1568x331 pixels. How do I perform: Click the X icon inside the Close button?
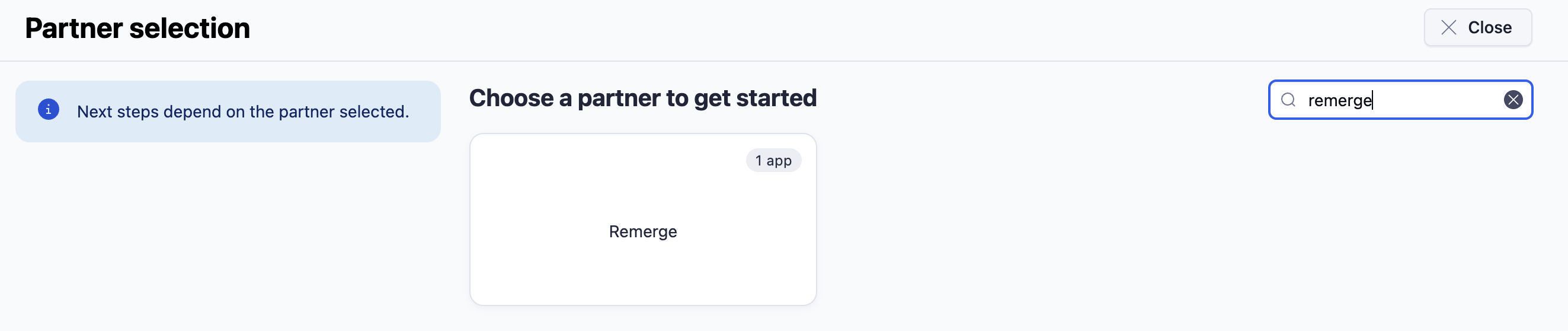pos(1449,27)
